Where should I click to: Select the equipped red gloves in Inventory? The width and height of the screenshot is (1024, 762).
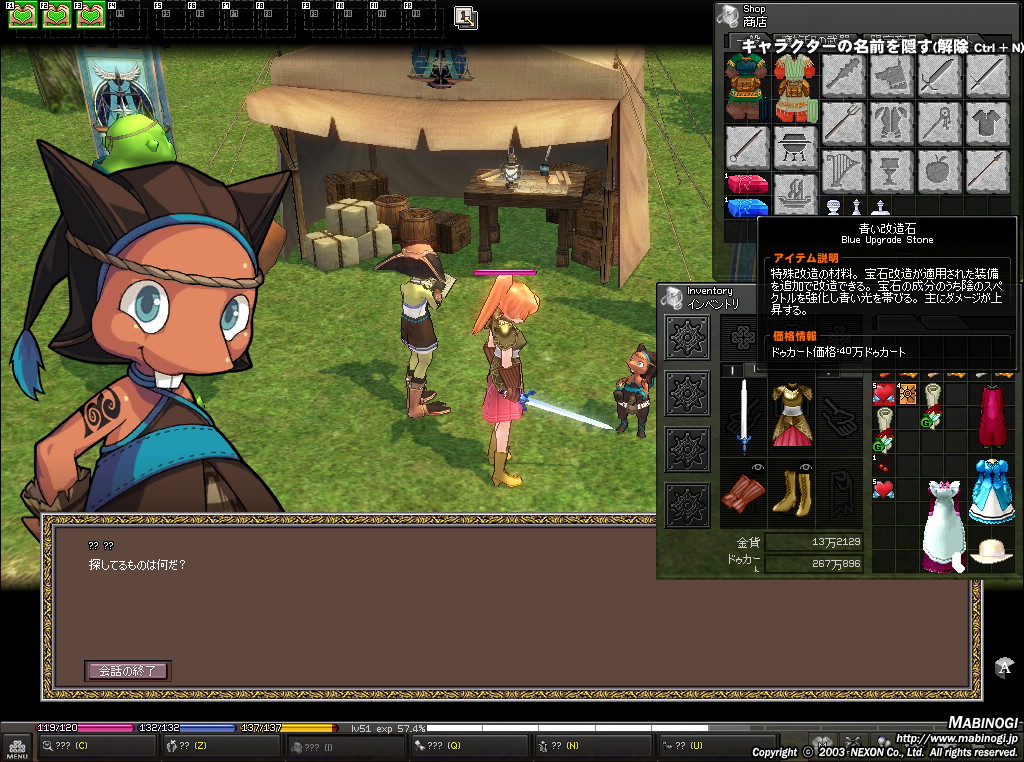[x=743, y=494]
